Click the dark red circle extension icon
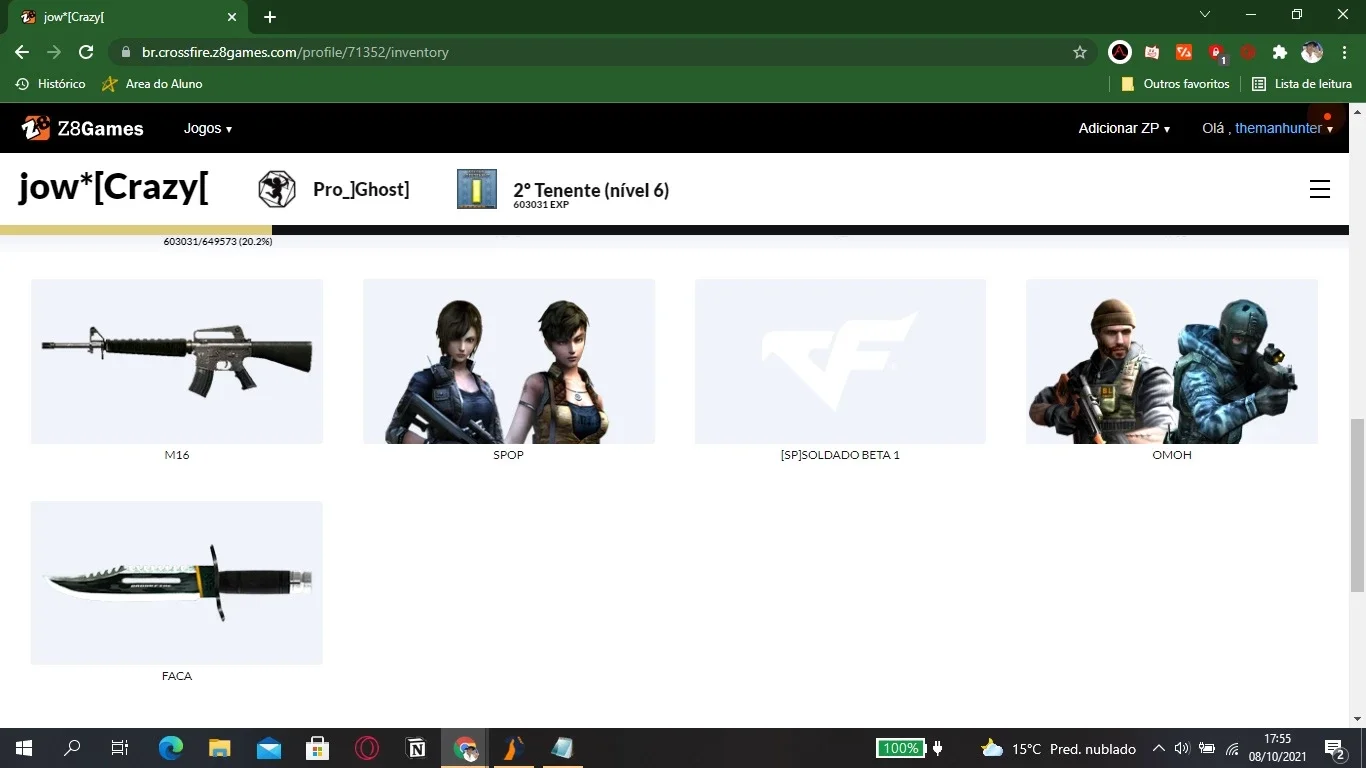 [1248, 52]
